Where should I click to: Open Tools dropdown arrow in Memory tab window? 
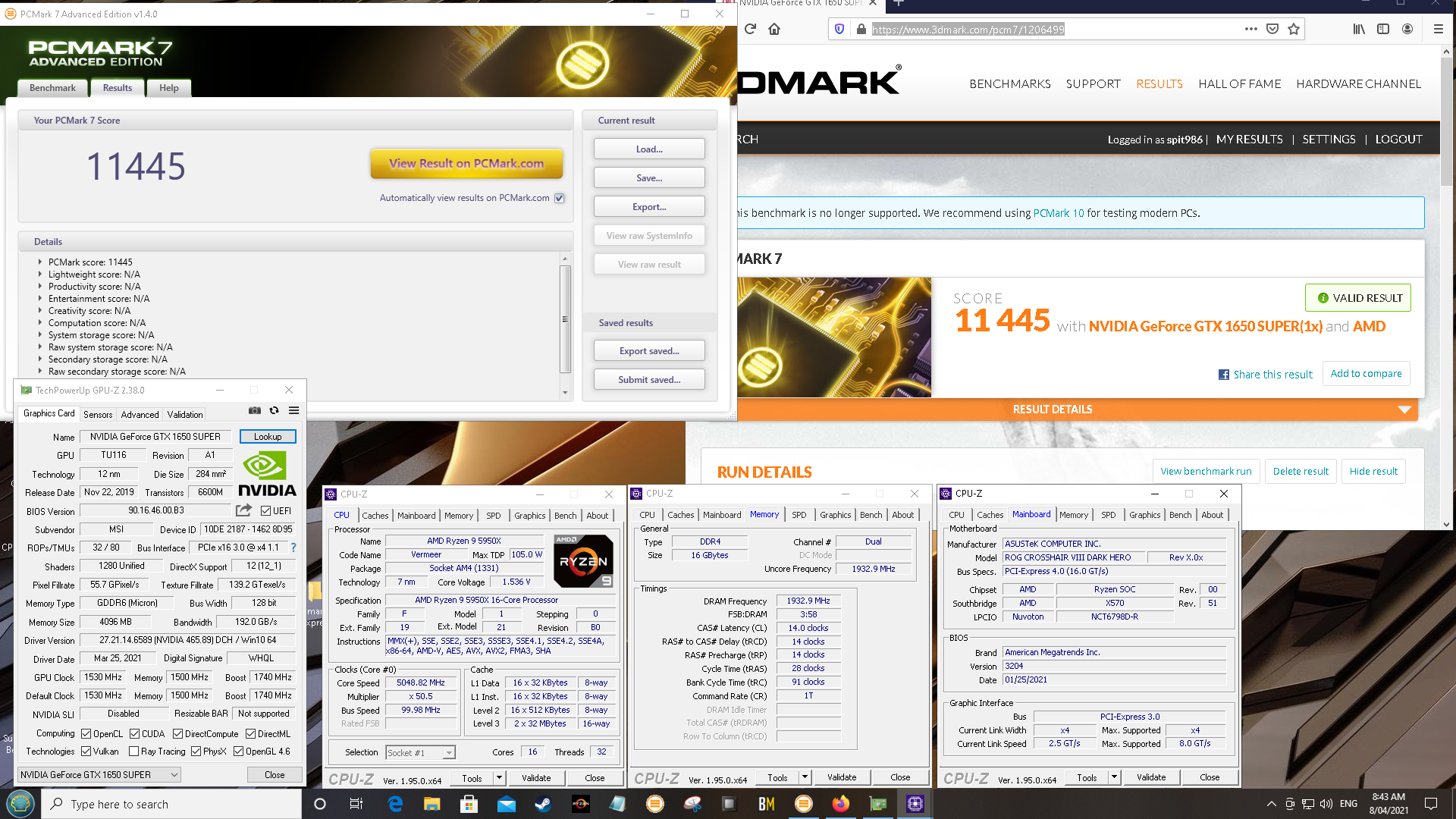pyautogui.click(x=805, y=777)
